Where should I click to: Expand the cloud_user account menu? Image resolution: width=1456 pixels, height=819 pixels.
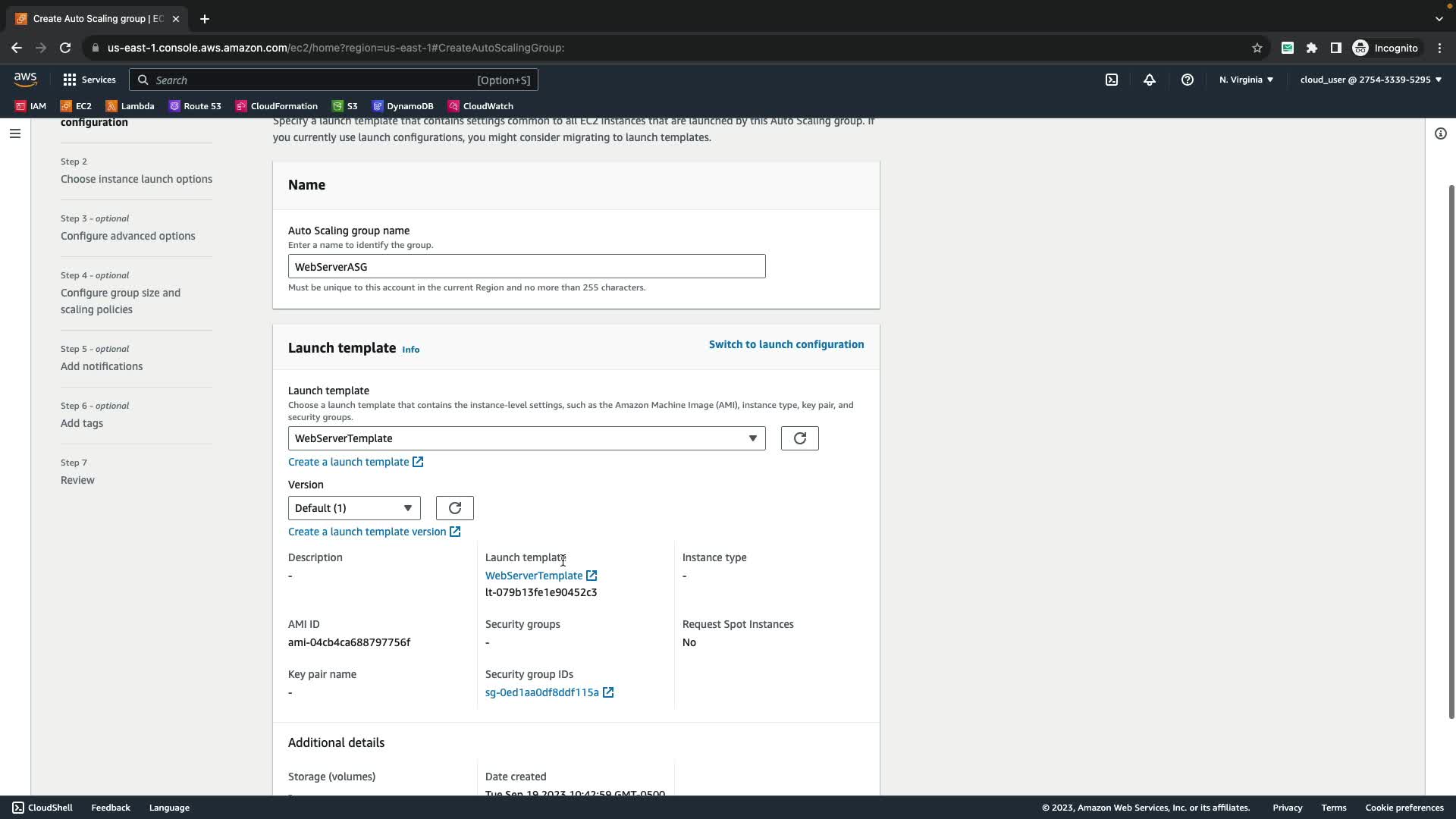pyautogui.click(x=1370, y=80)
